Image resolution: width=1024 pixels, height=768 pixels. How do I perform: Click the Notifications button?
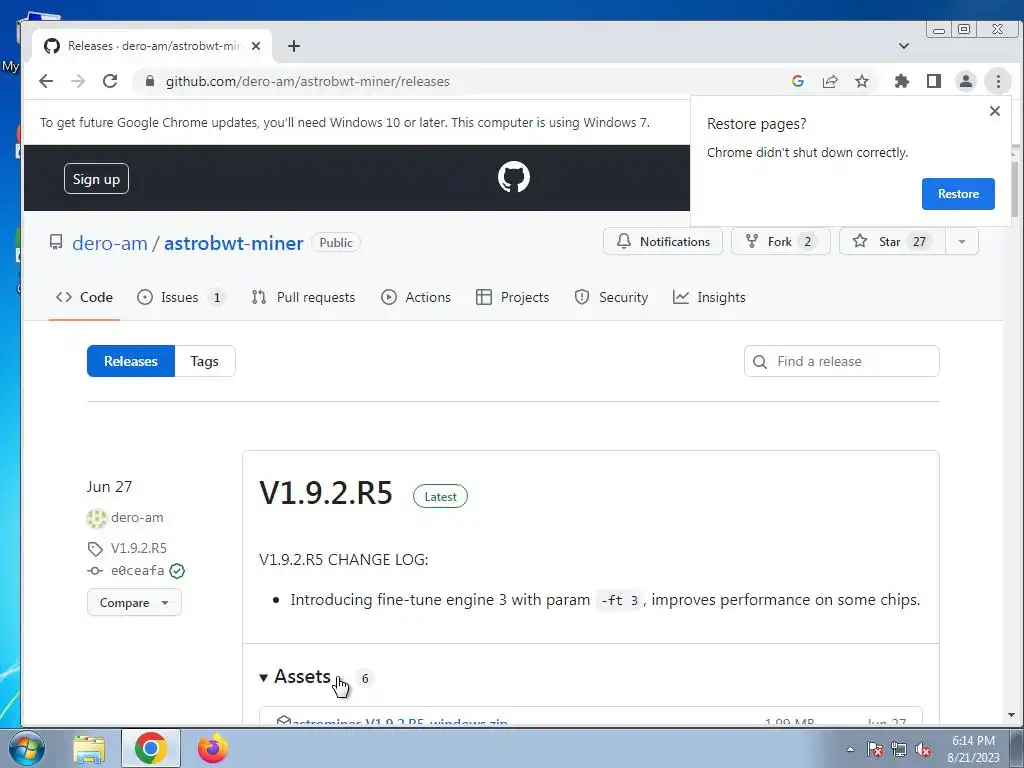coord(663,242)
